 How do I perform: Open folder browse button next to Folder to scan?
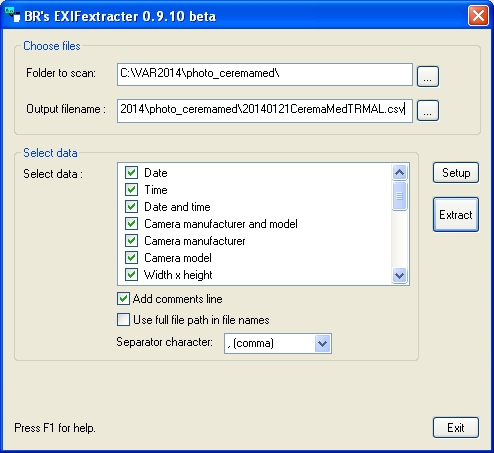428,76
